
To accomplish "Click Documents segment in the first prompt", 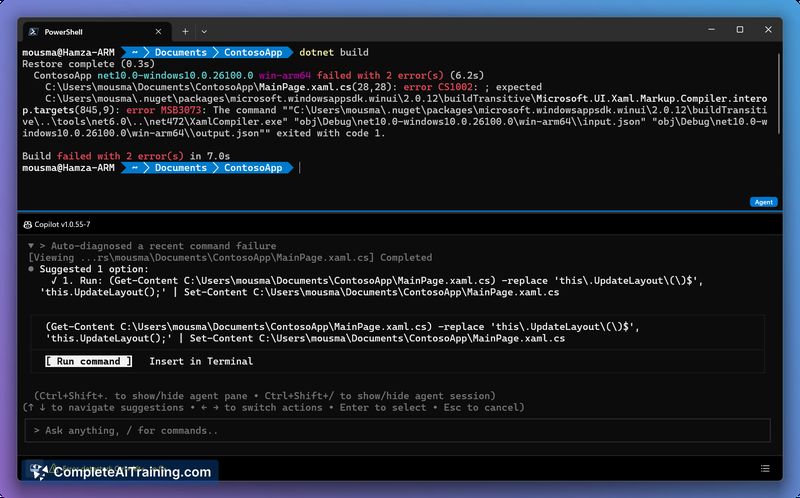I will click(181, 52).
